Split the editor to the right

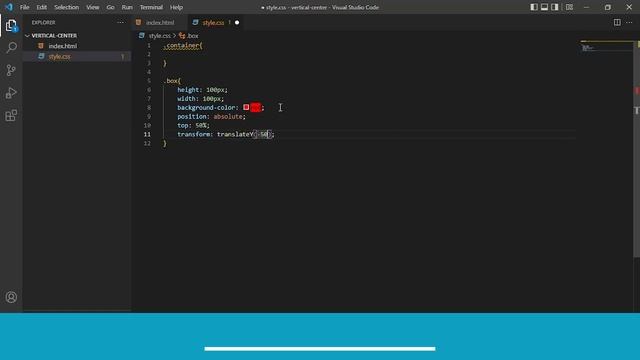(x=617, y=22)
